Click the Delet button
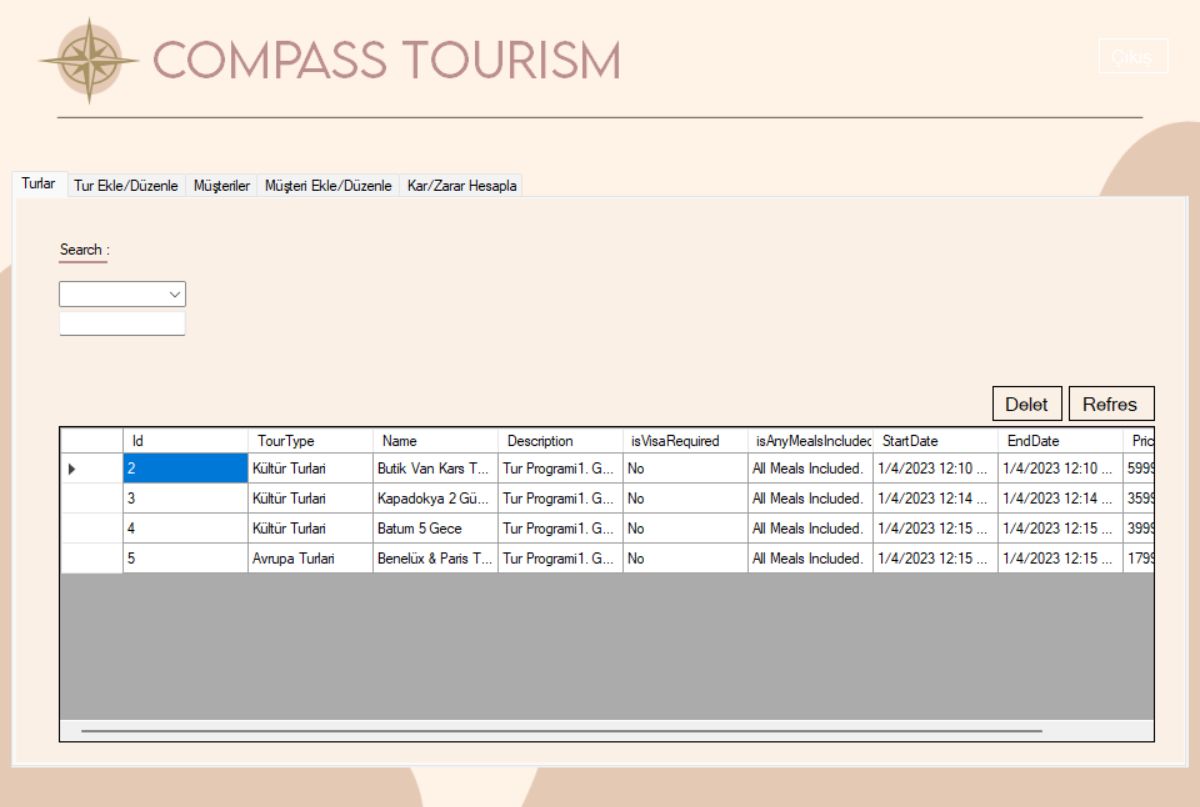Image resolution: width=1200 pixels, height=807 pixels. click(1027, 404)
